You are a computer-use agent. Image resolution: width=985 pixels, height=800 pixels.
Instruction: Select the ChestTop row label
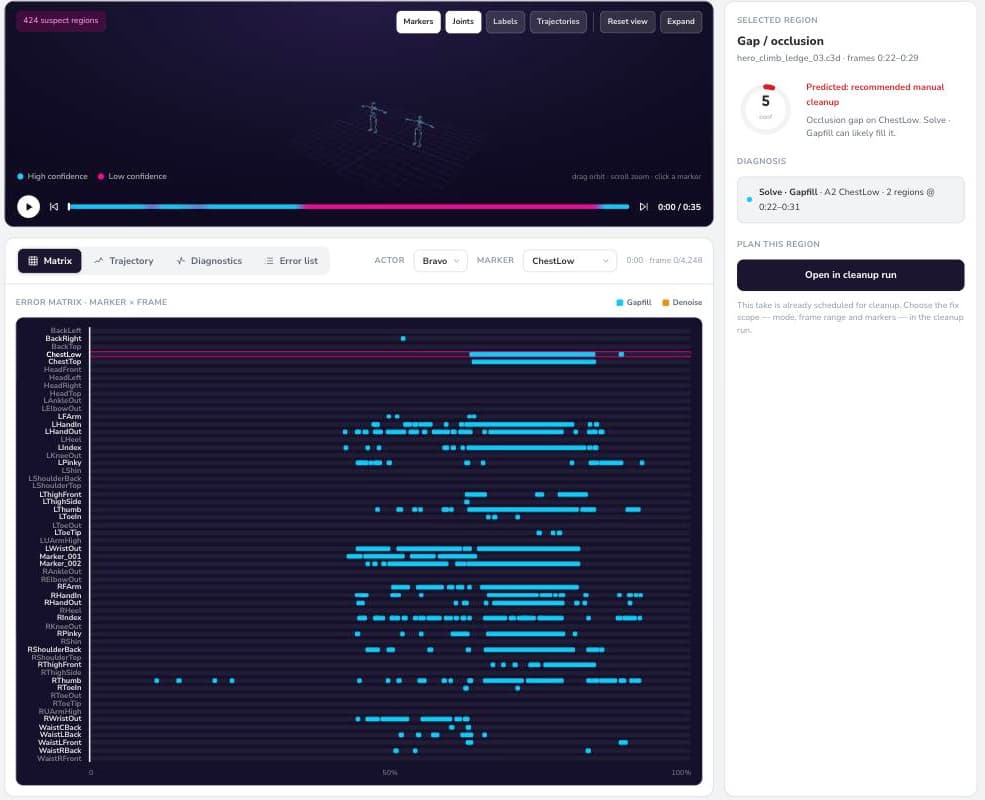(65, 362)
